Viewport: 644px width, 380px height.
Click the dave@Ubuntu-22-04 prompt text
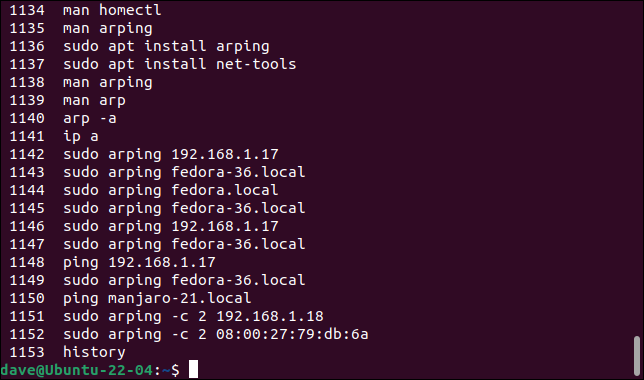point(77,370)
